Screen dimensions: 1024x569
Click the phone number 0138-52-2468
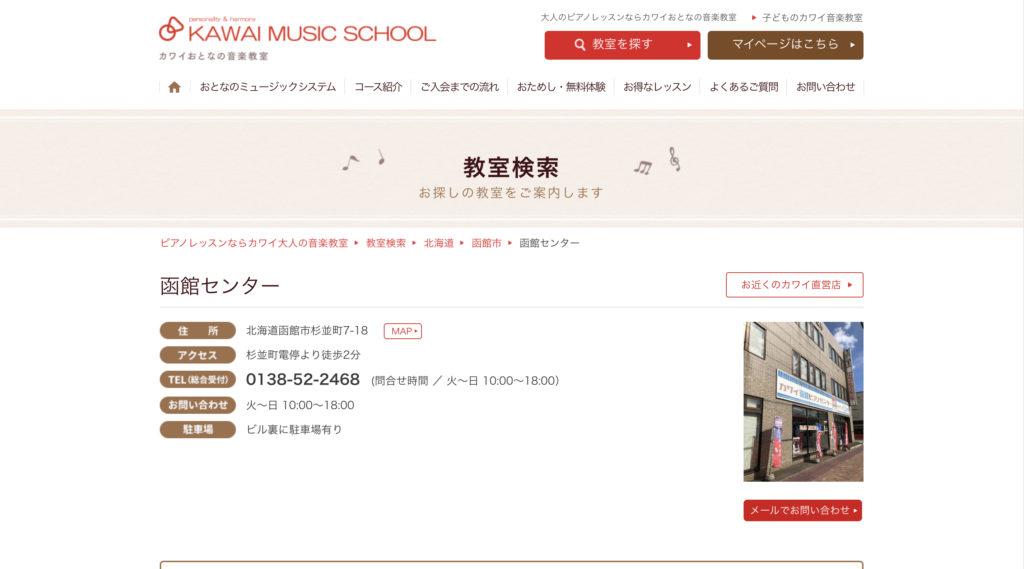tap(302, 380)
